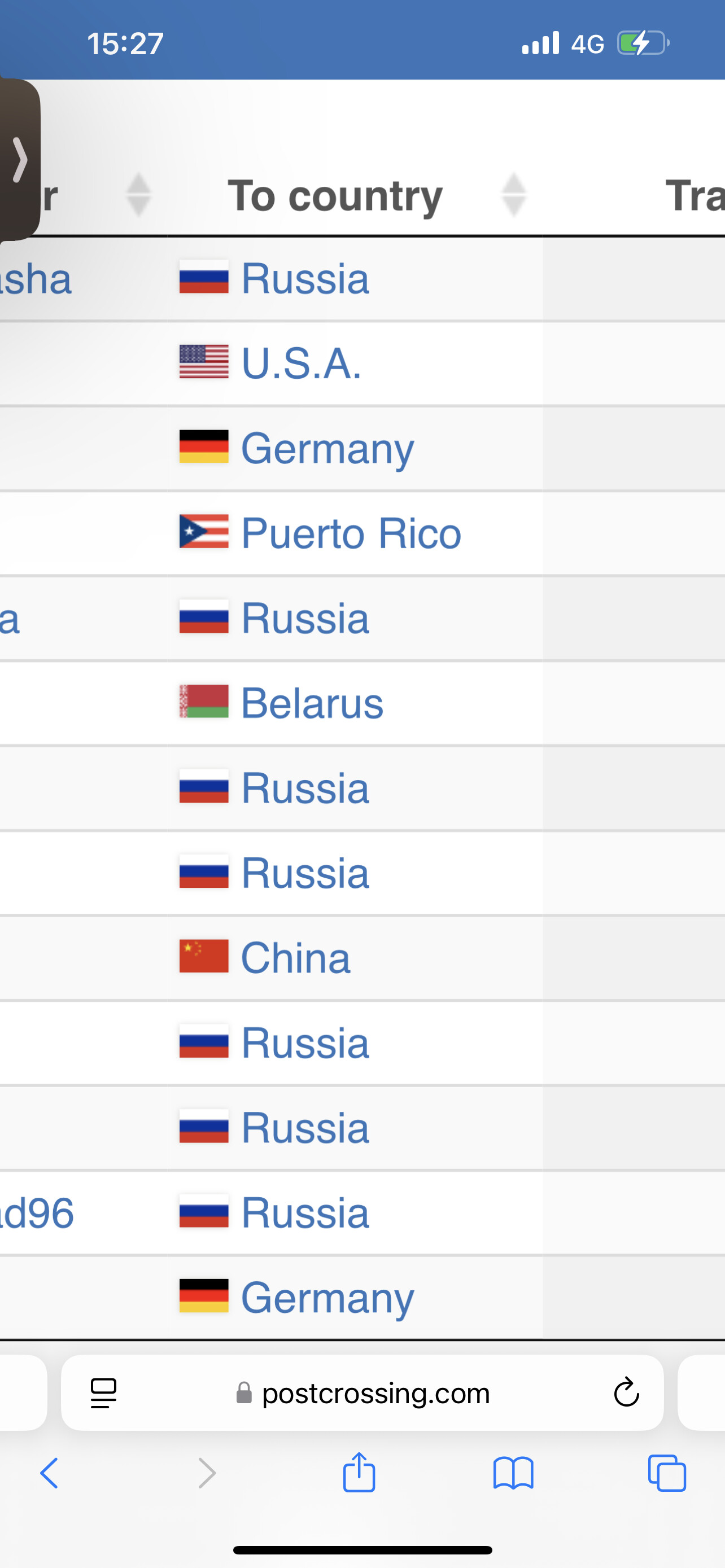The width and height of the screenshot is (725, 1568).
Task: Sort the partially hidden left column
Action: coord(138,195)
